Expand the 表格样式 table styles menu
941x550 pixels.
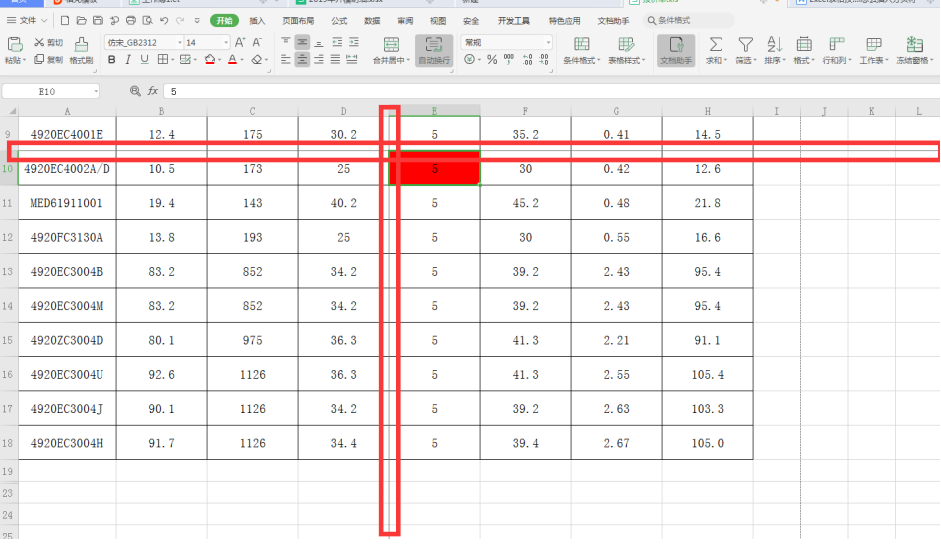coord(643,61)
